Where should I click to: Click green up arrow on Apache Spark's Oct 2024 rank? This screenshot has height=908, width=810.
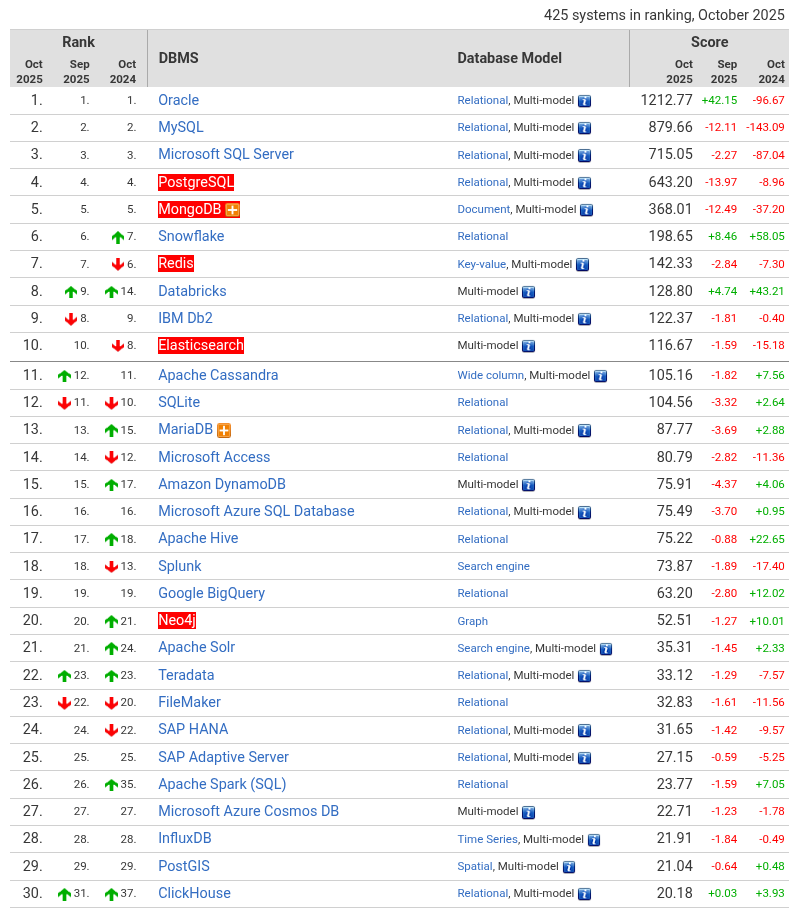pyautogui.click(x=113, y=784)
